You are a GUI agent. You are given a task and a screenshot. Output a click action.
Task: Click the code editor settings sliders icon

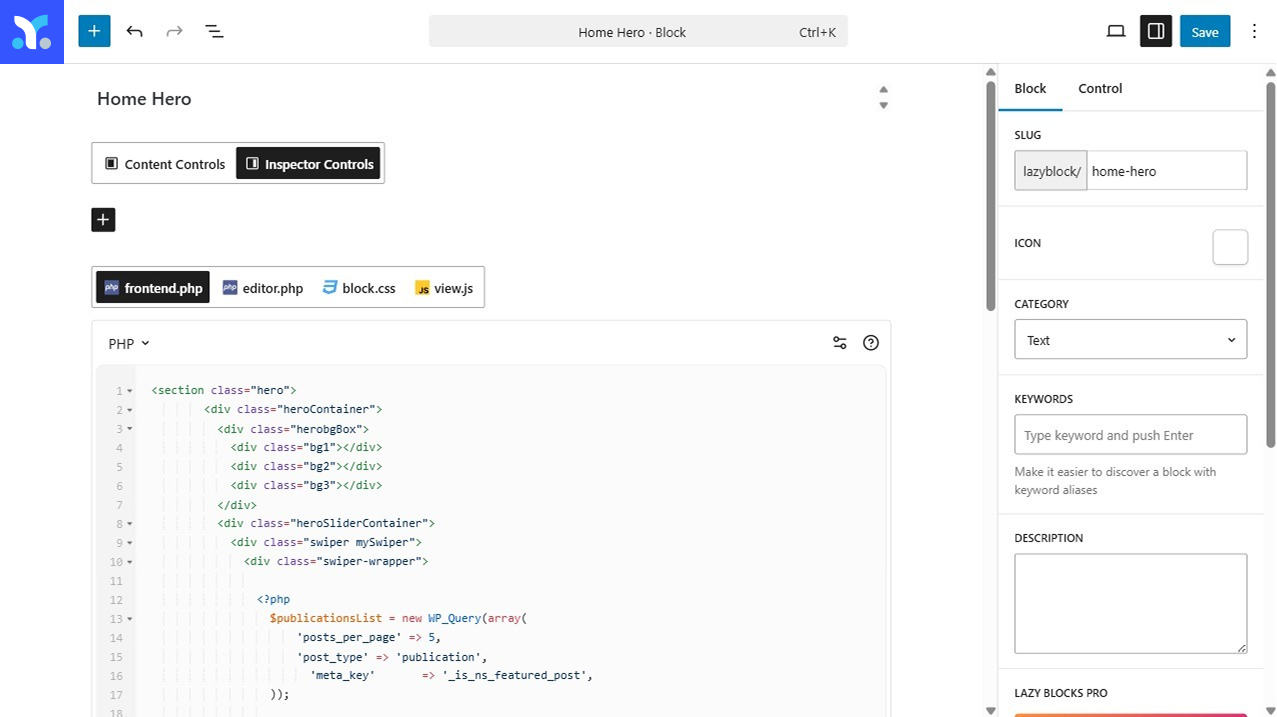[839, 343]
